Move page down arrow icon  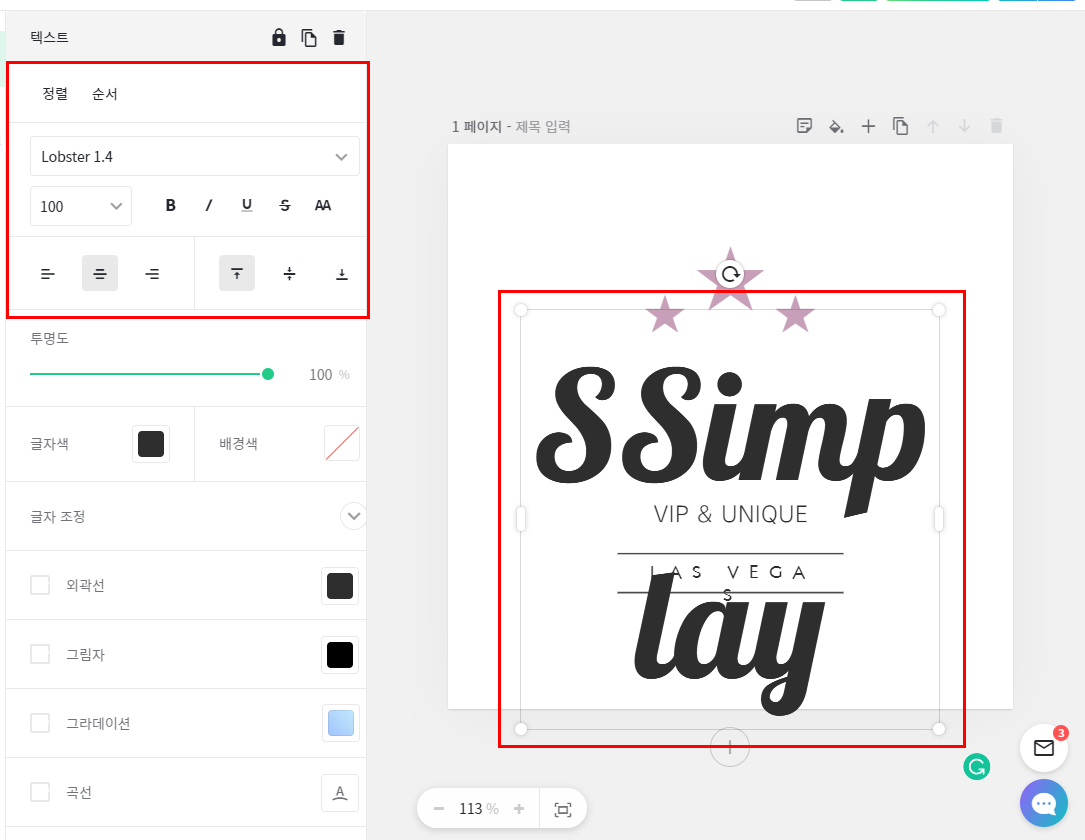point(964,126)
